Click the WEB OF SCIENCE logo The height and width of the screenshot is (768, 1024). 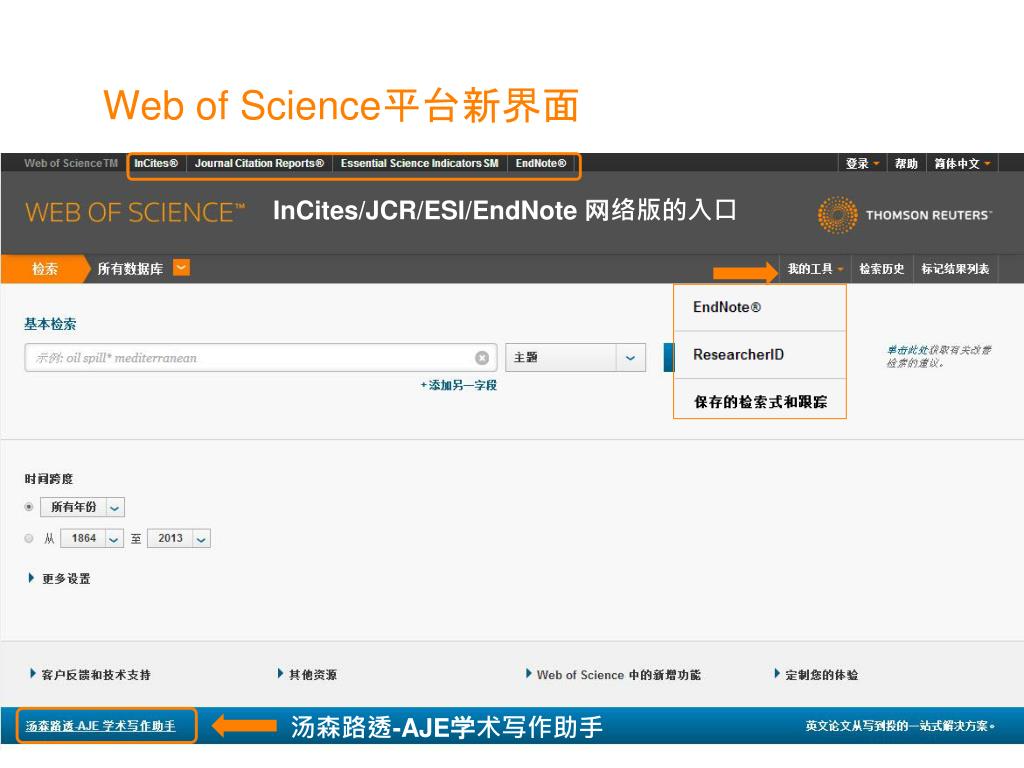pyautogui.click(x=135, y=213)
